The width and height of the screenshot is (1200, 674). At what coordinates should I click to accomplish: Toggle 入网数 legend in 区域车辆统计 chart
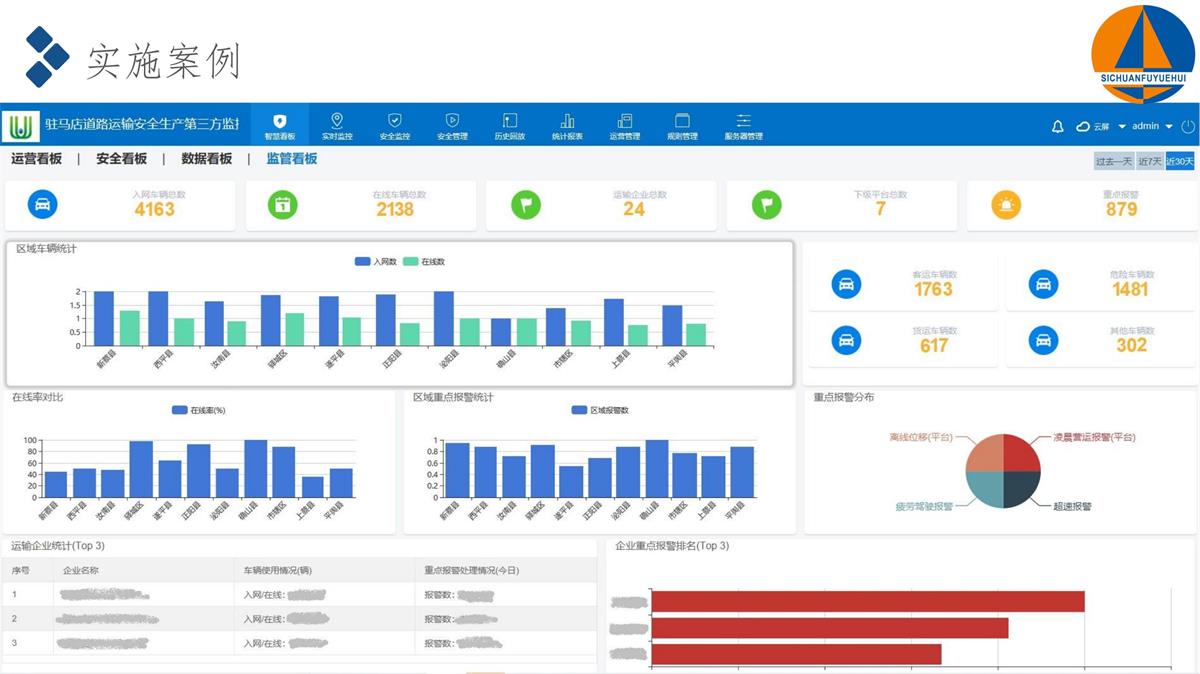tap(375, 262)
